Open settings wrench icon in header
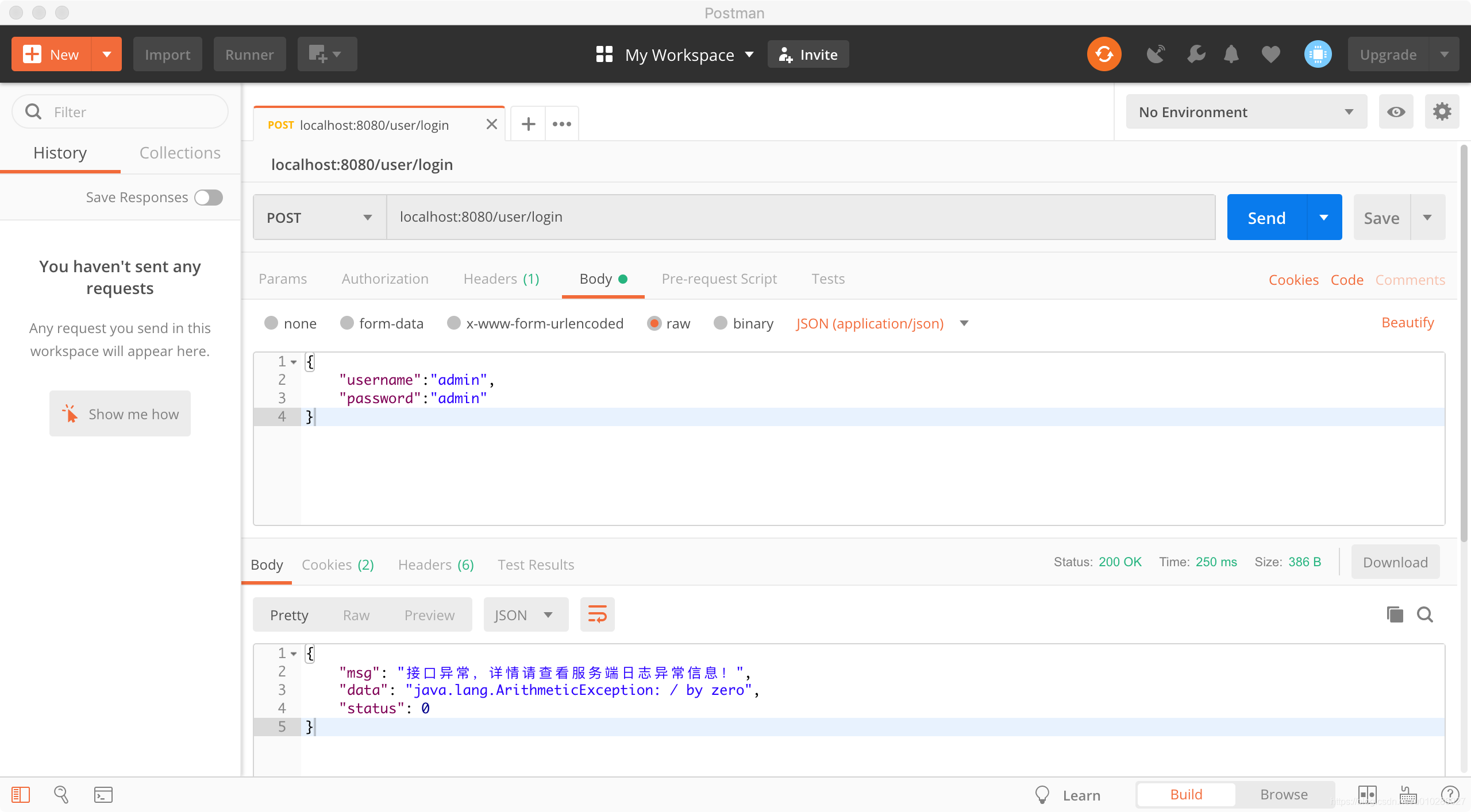 click(x=1196, y=54)
